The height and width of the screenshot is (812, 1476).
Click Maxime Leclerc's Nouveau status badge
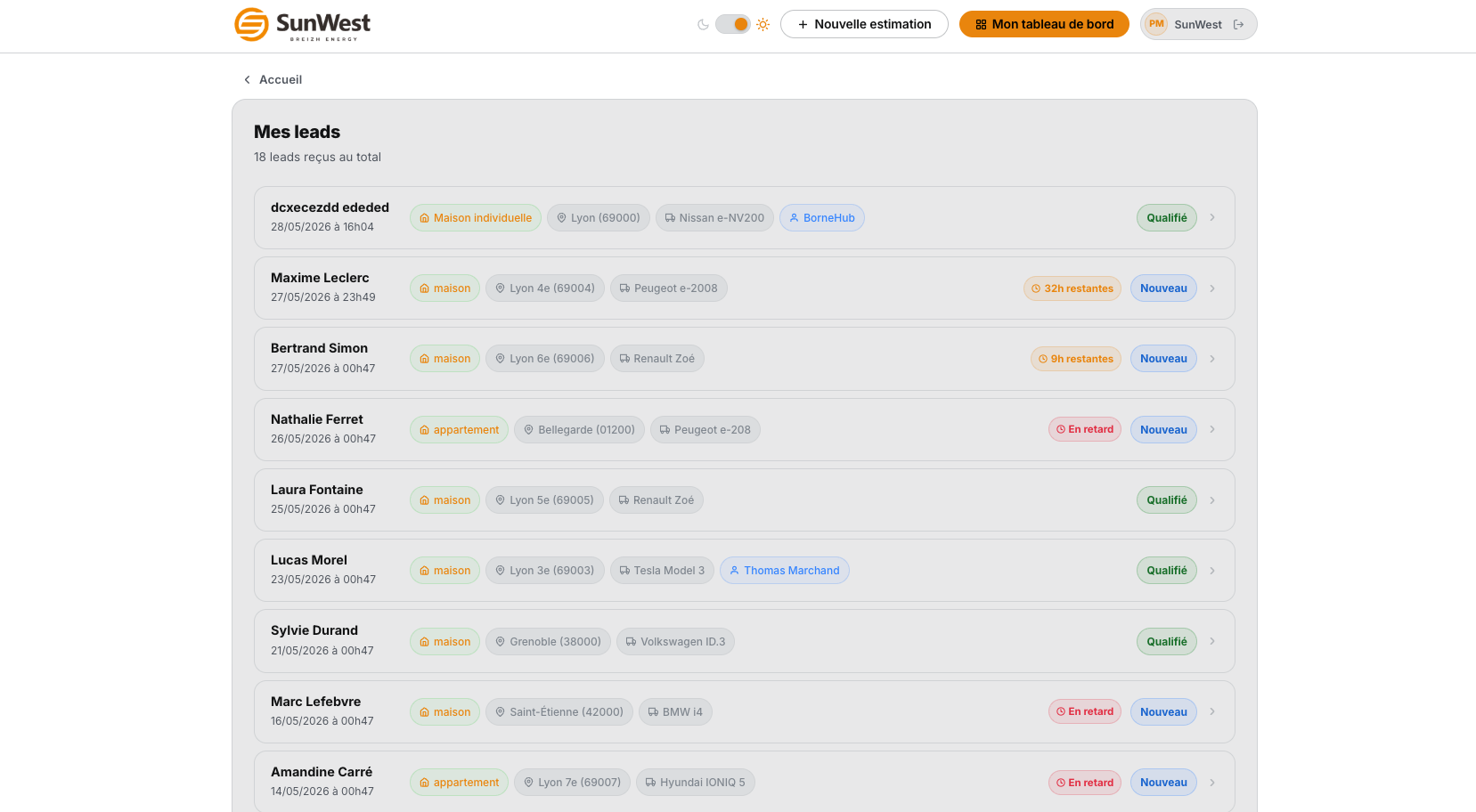pos(1163,288)
